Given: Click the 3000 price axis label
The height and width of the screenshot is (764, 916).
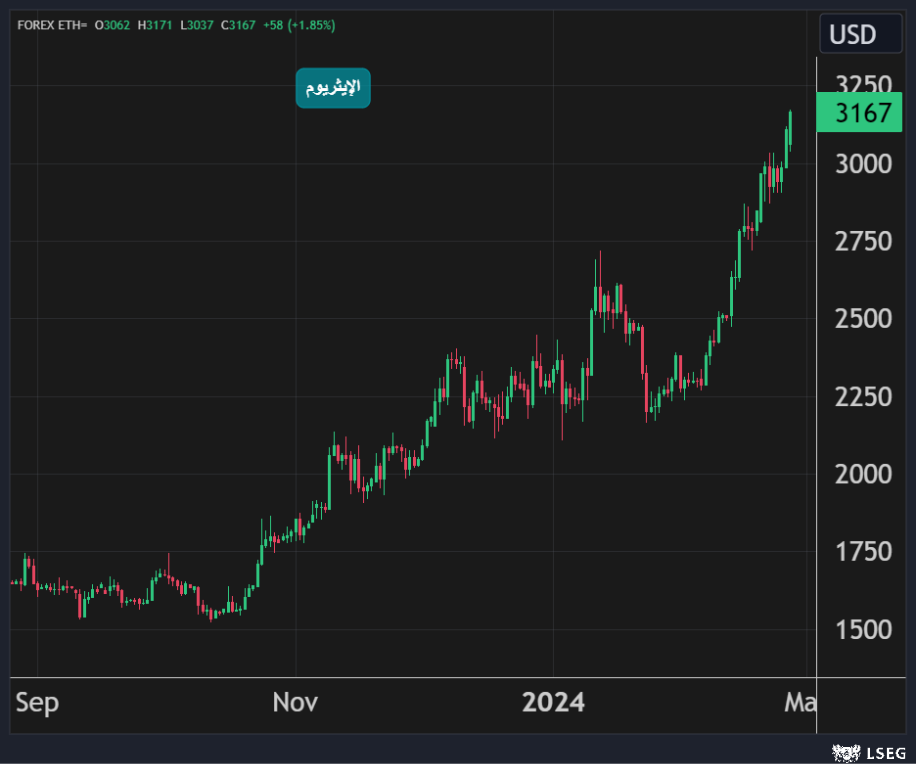Looking at the screenshot, I should coord(863,164).
